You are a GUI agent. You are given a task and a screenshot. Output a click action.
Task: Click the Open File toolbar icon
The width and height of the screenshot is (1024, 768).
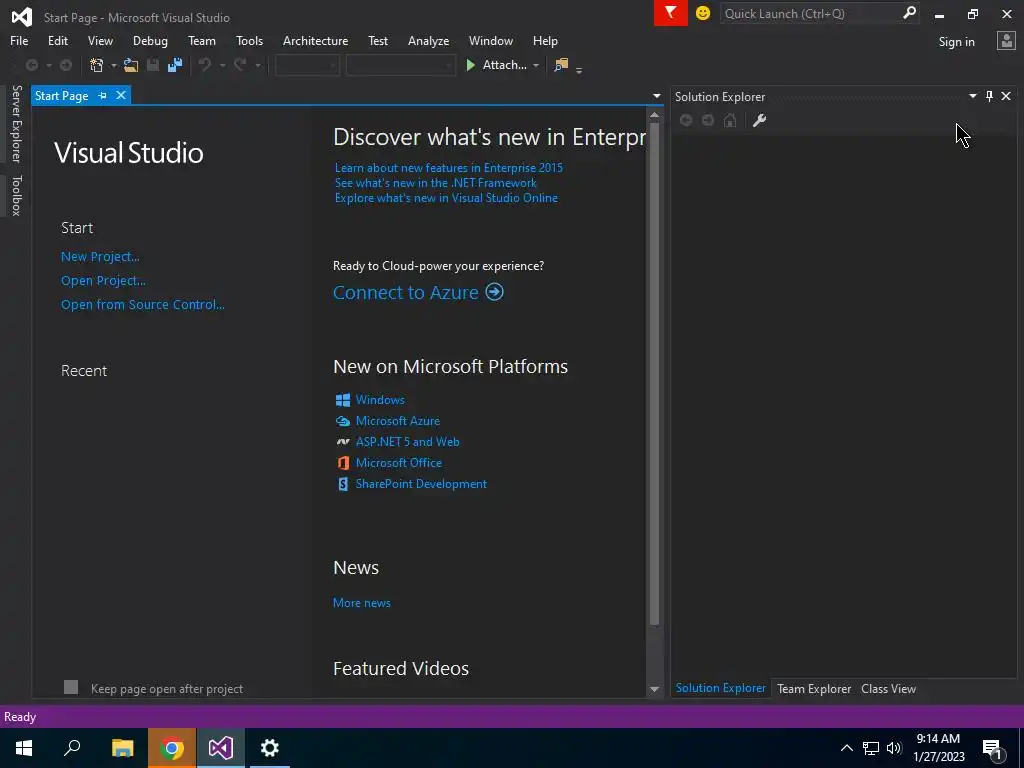[x=131, y=65]
